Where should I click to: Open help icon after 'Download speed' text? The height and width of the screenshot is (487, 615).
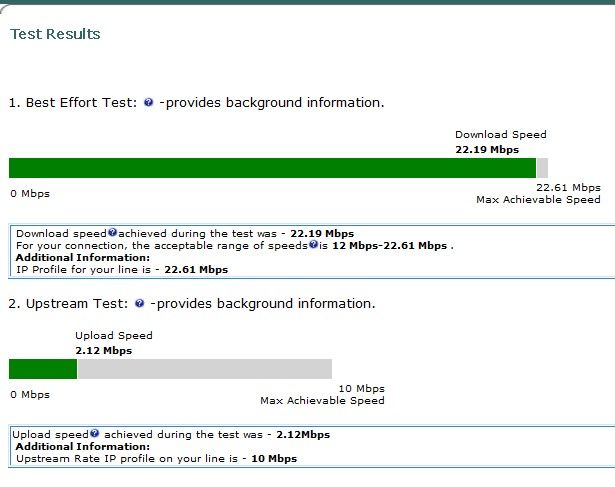click(x=113, y=233)
